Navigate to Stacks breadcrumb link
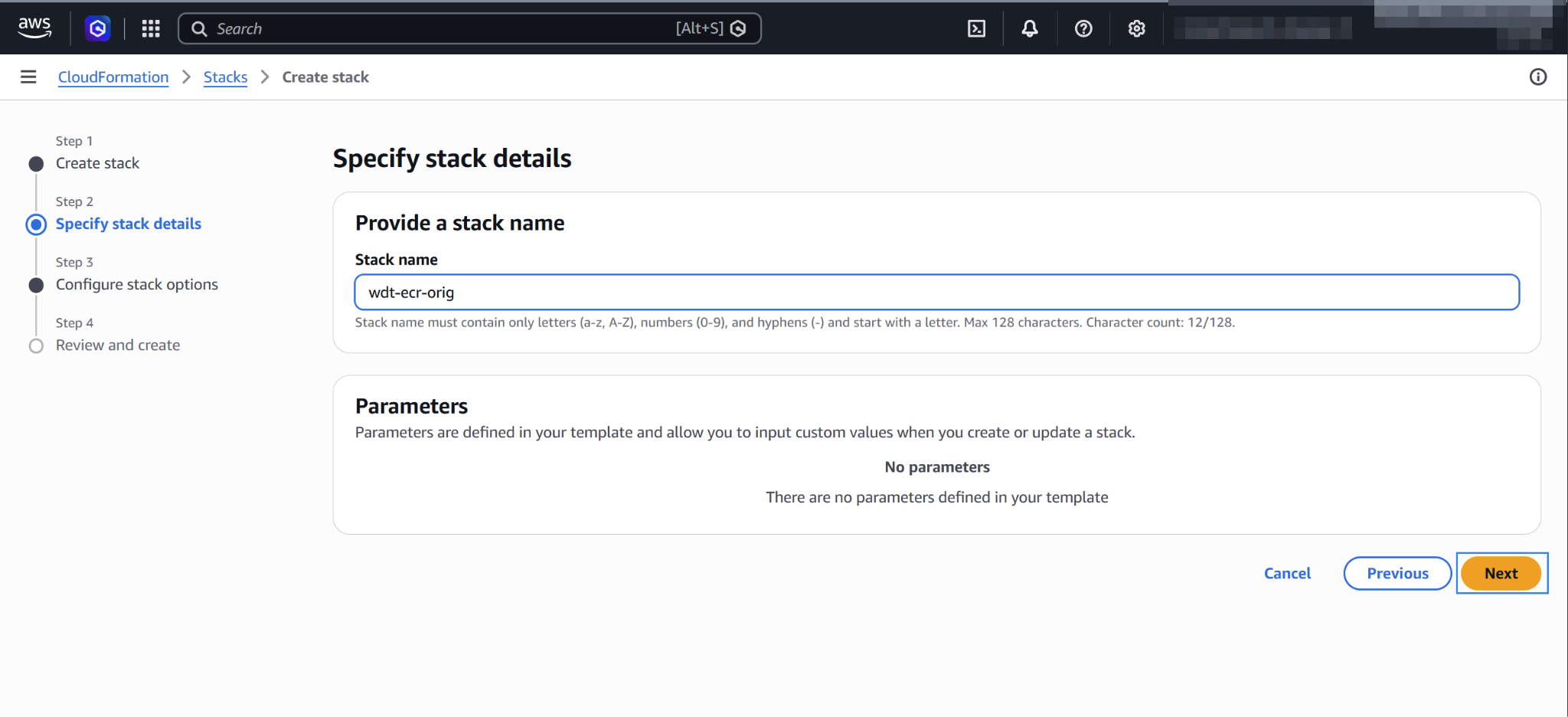 tap(225, 77)
